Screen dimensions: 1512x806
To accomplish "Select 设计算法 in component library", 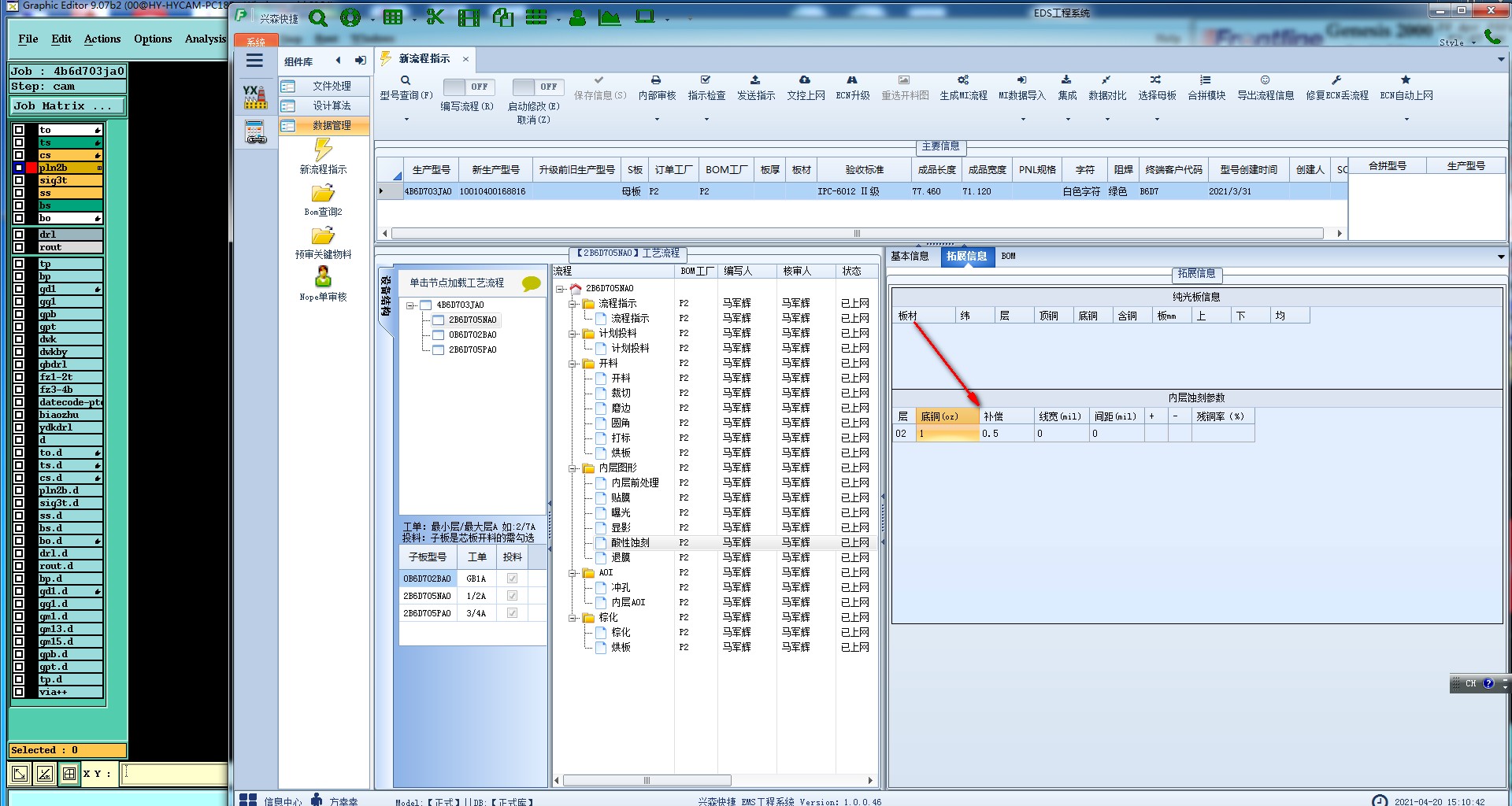I will [x=324, y=105].
